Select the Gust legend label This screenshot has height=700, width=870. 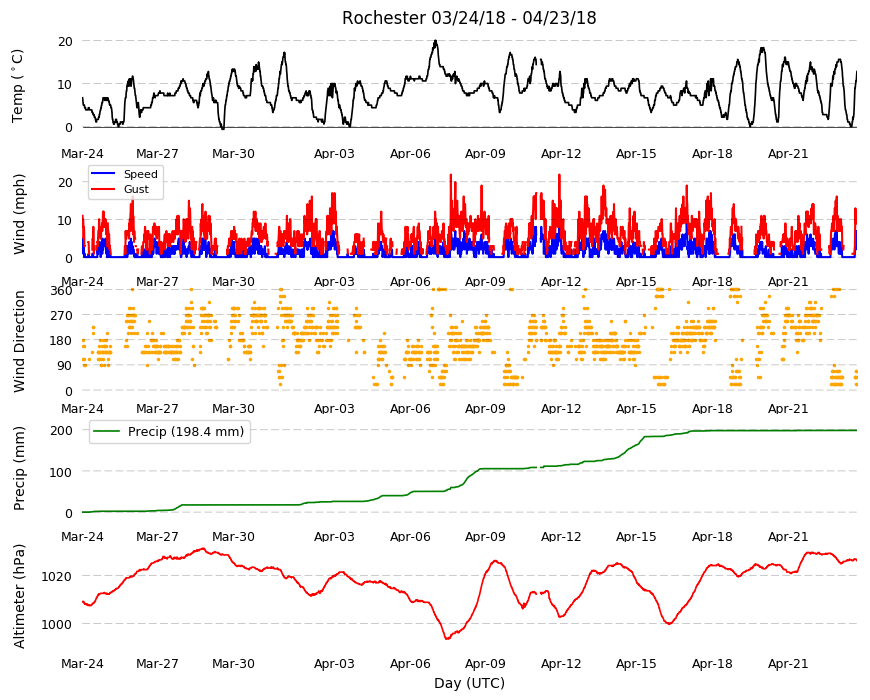(136, 189)
